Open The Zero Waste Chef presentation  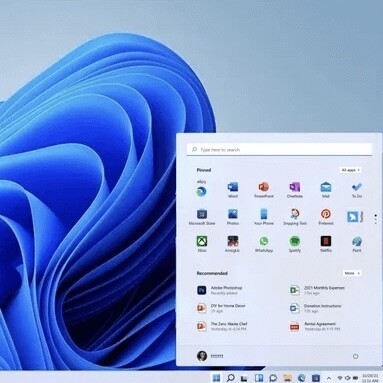pyautogui.click(x=222, y=326)
